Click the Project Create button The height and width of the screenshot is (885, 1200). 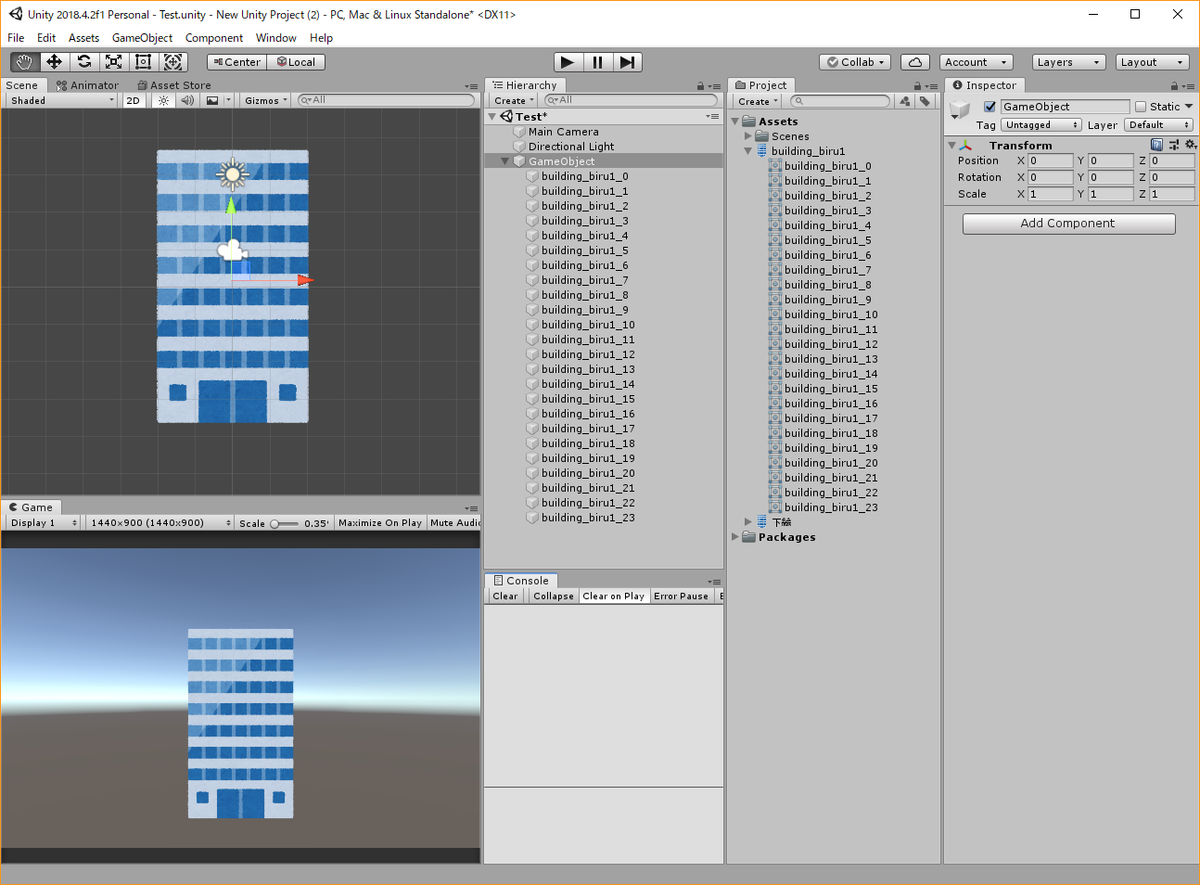pyautogui.click(x=758, y=101)
